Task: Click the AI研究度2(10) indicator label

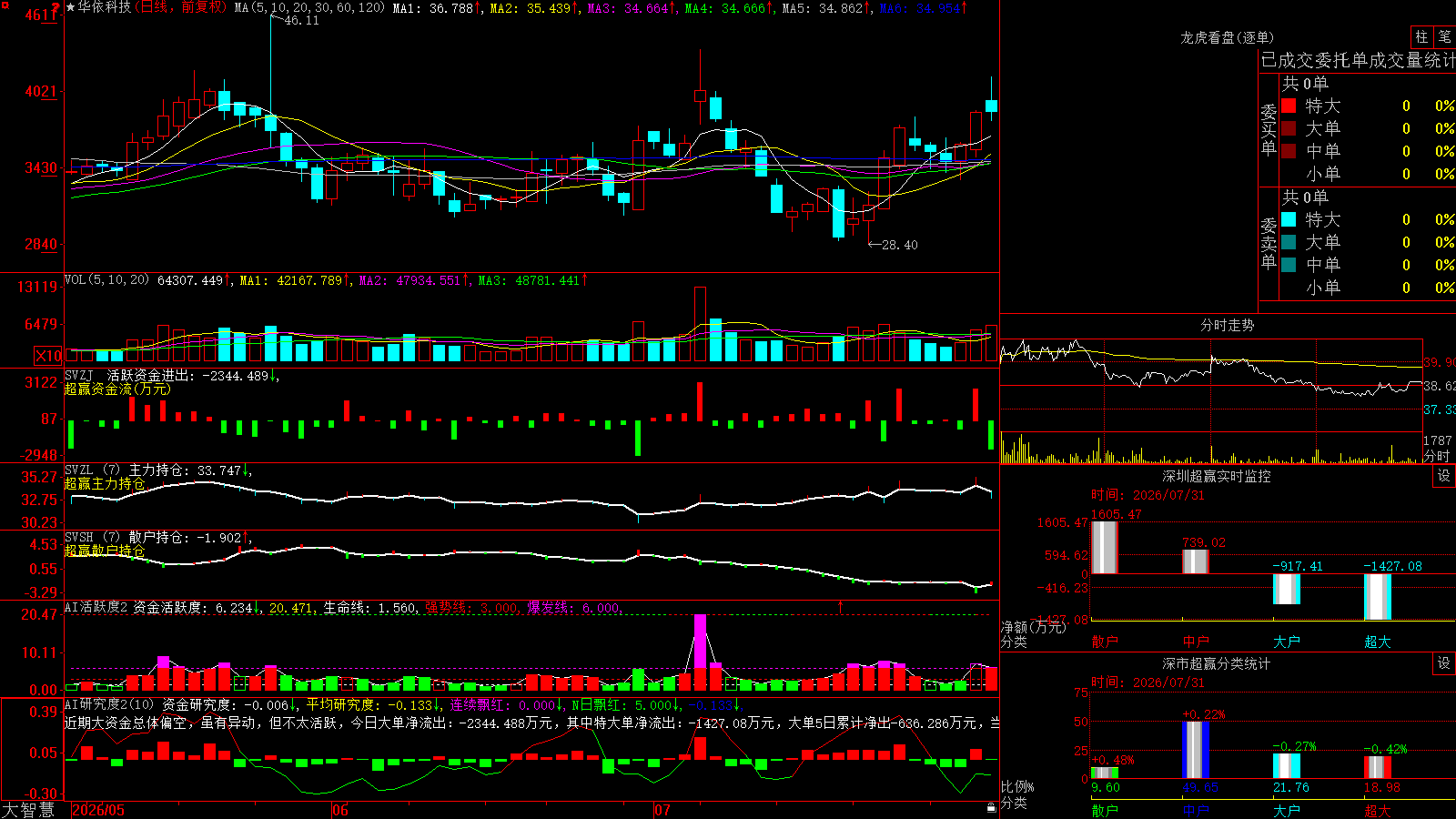Action: 109,704
